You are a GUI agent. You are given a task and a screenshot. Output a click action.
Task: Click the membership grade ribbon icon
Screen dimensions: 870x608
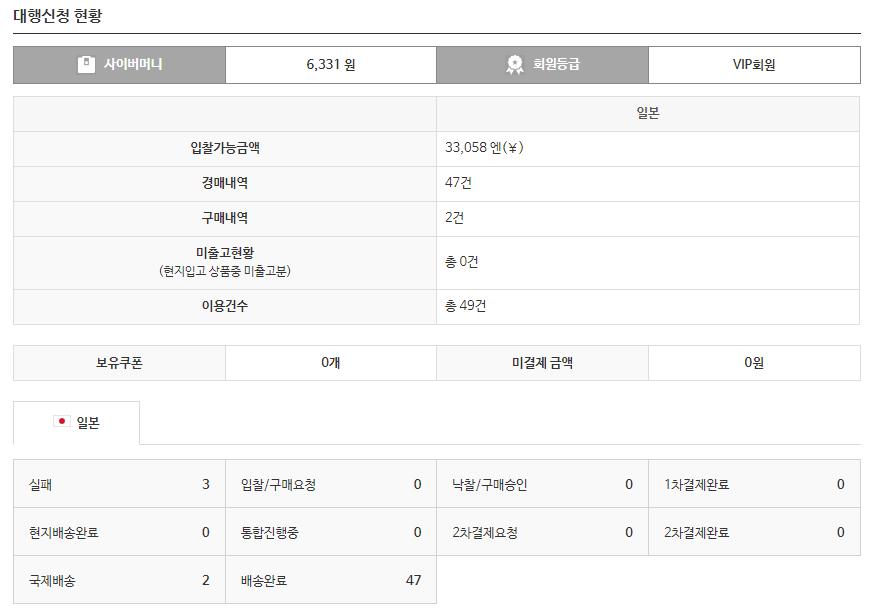[514, 64]
